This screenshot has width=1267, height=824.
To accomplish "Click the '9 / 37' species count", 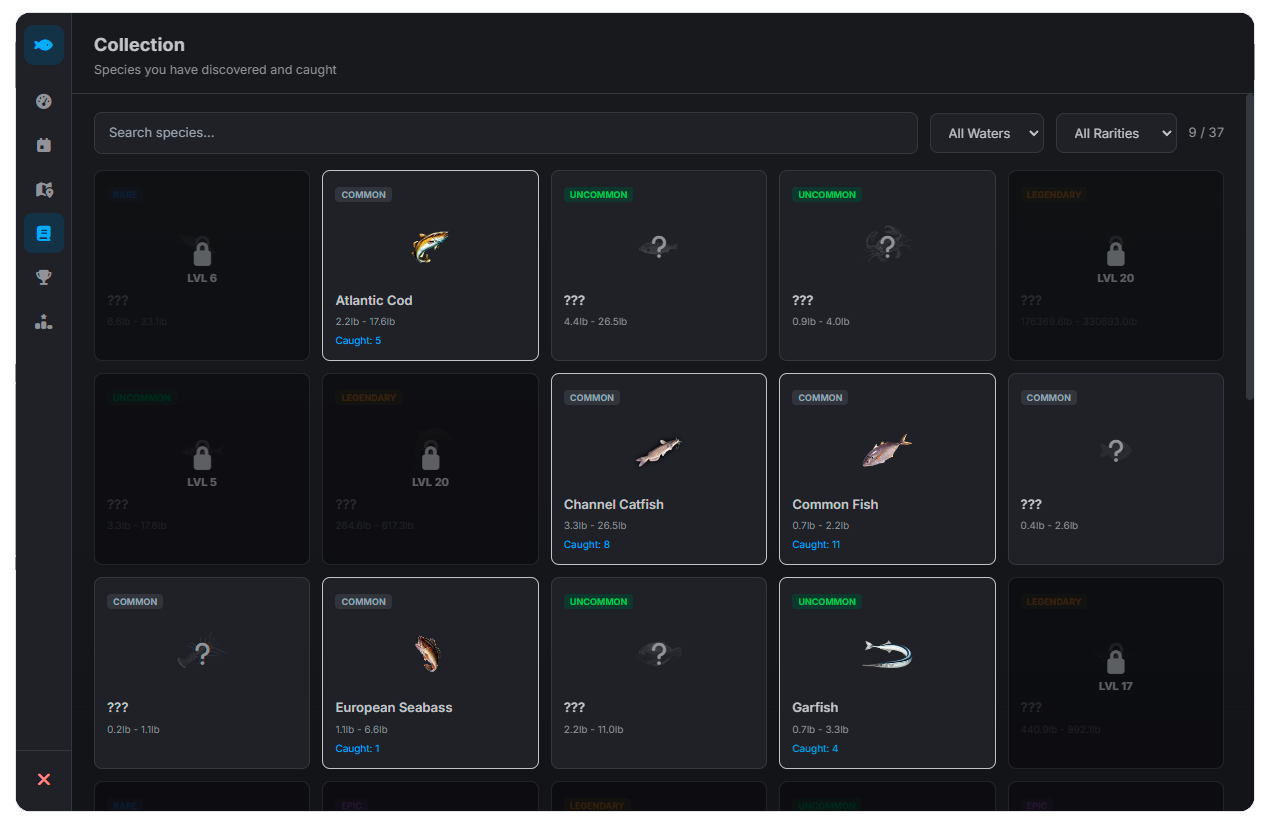I will (x=1206, y=133).
